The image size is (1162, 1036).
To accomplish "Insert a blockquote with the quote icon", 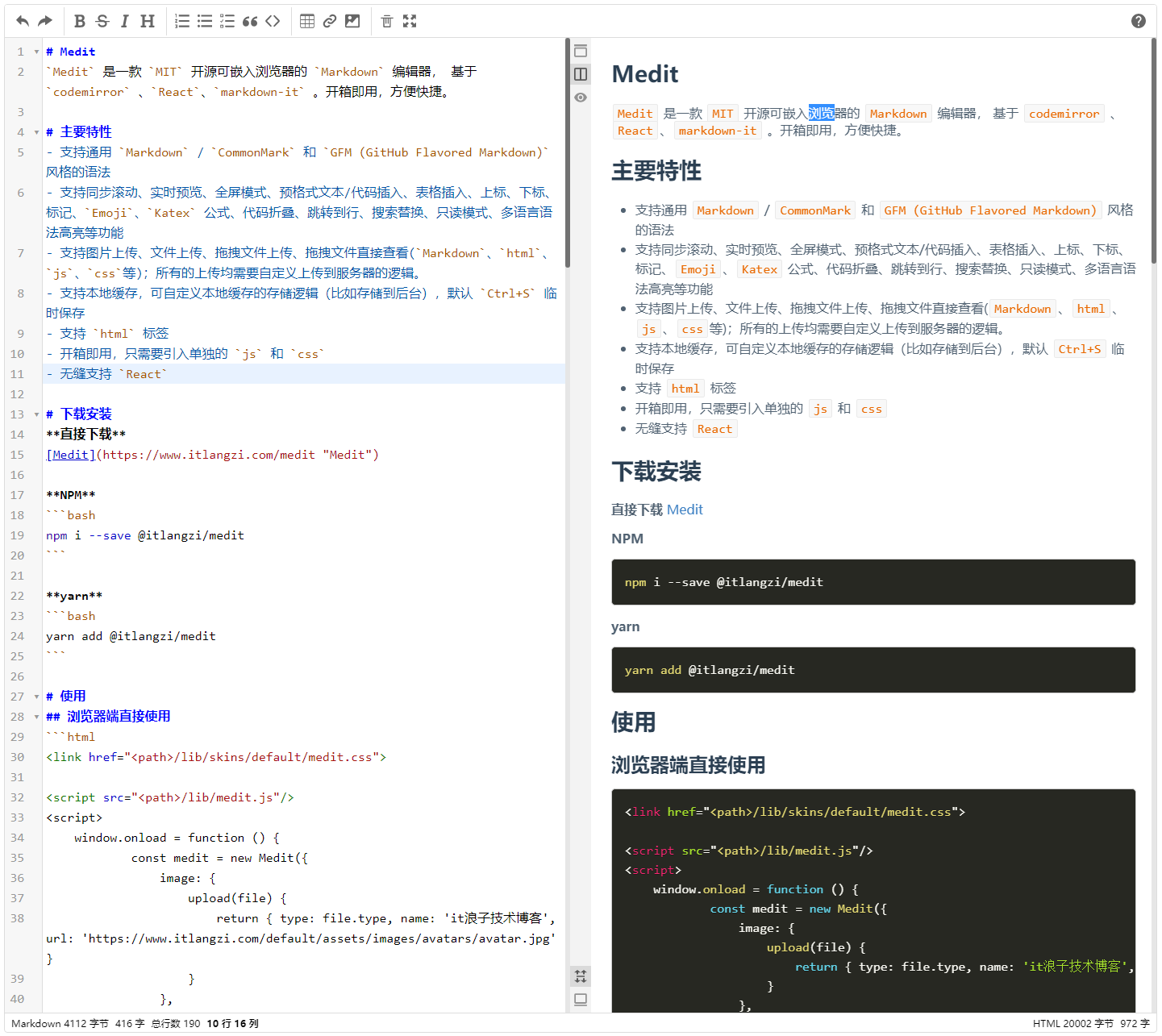I will (x=250, y=21).
